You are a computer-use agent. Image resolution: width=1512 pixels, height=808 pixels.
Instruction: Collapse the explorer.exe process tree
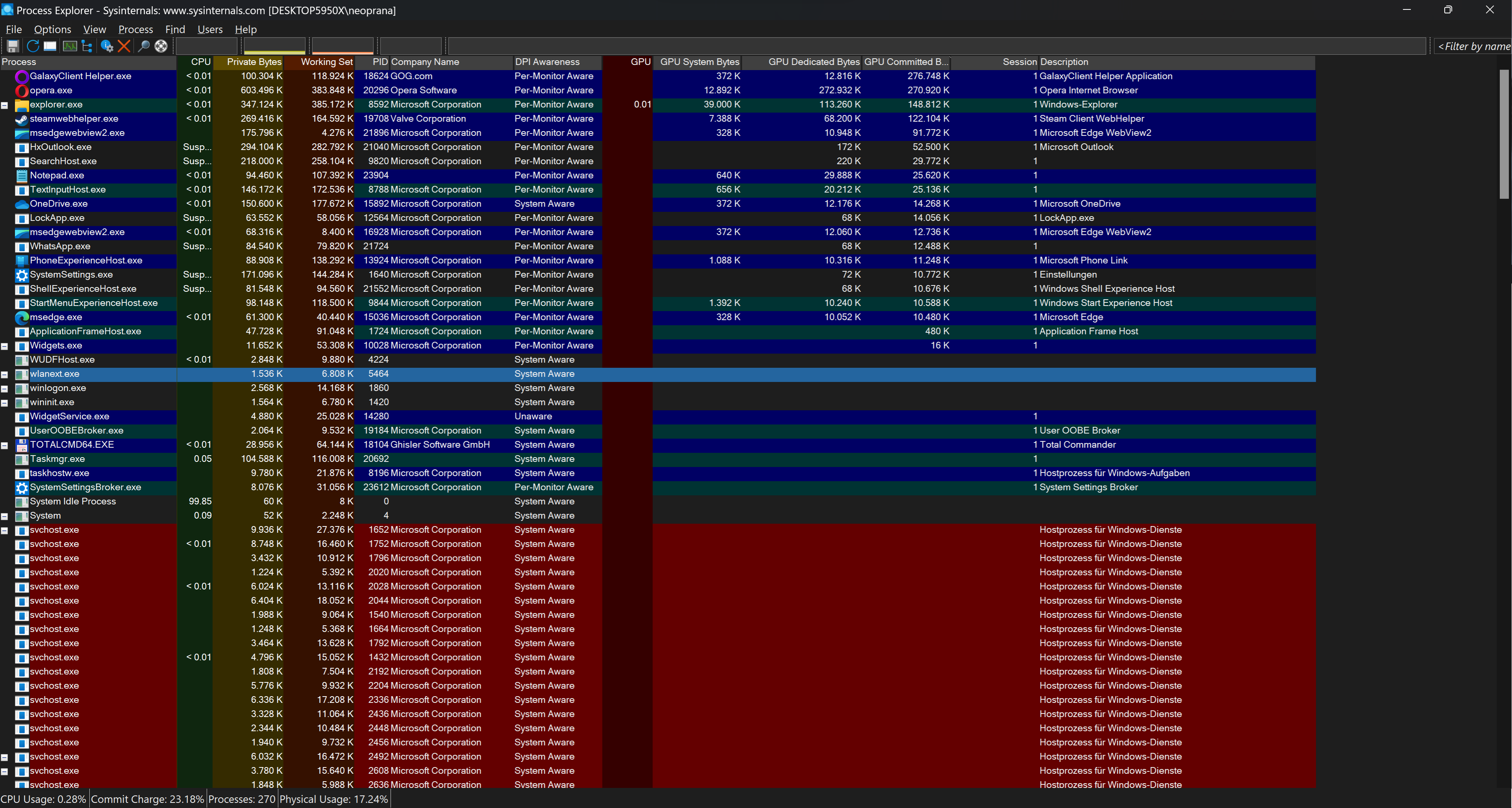(5, 106)
